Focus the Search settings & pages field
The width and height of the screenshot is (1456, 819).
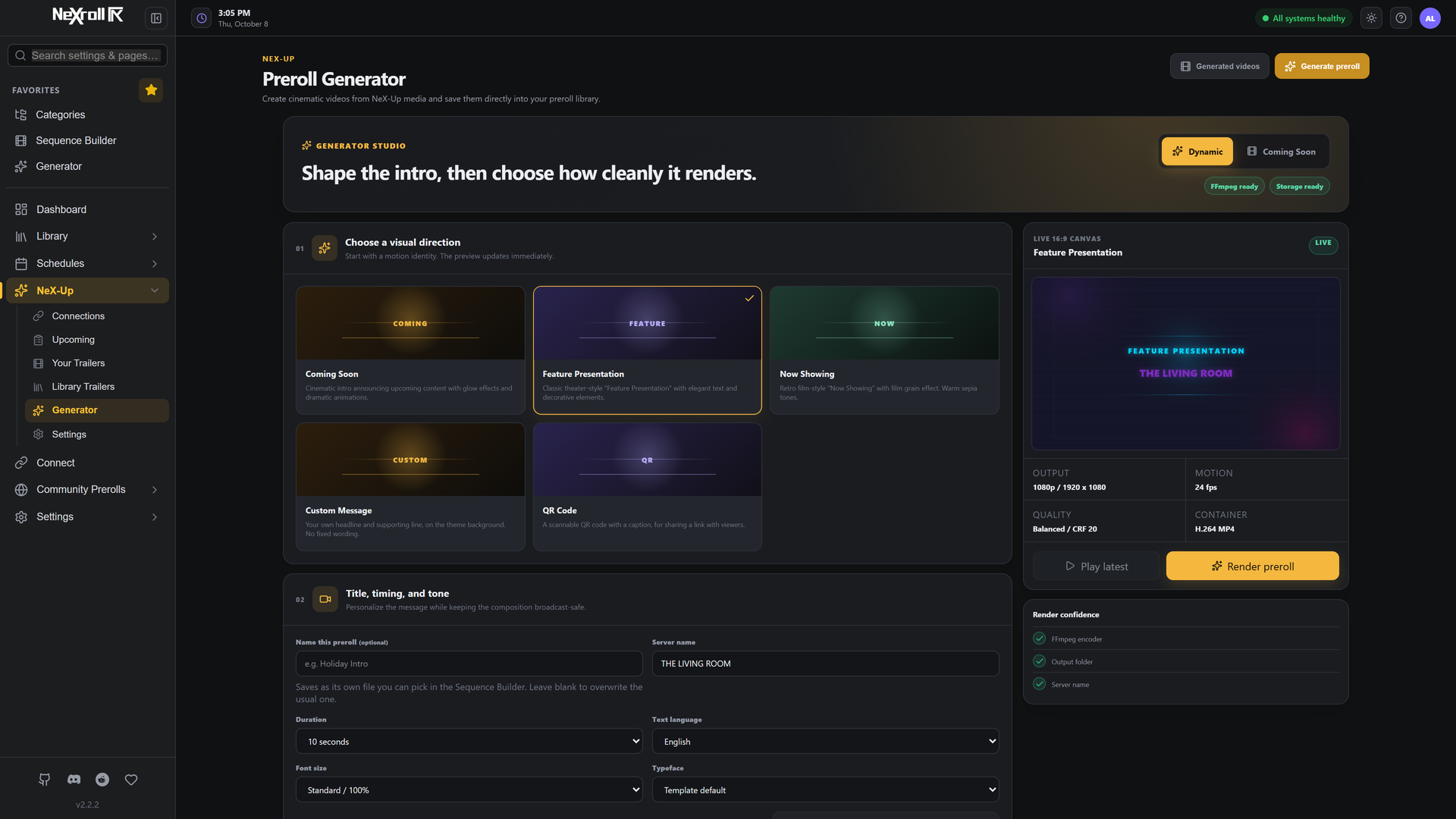pos(87,55)
